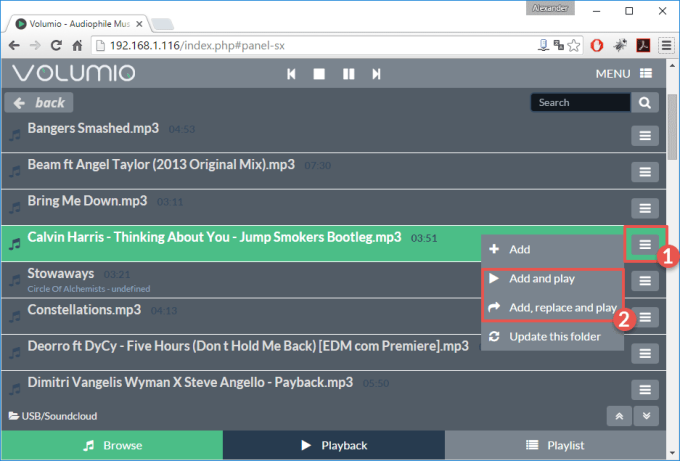Select Bring Me Down.mp3 track
Viewport: 680px width, 461px height.
pos(87,201)
